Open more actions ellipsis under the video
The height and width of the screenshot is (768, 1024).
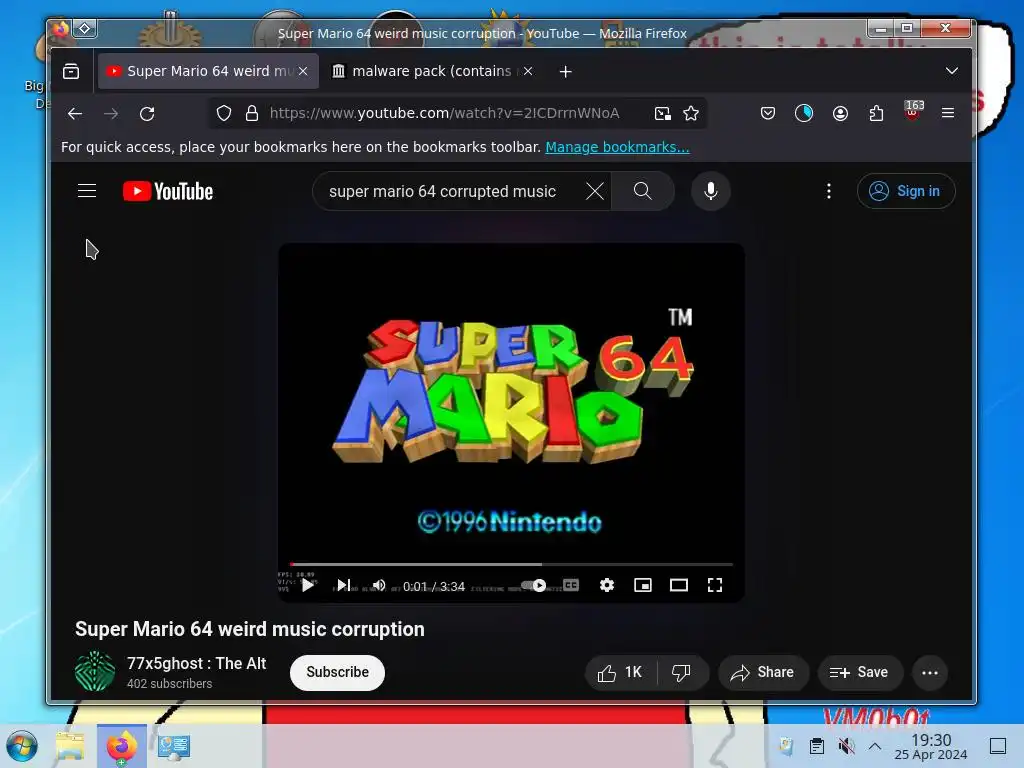tap(930, 673)
